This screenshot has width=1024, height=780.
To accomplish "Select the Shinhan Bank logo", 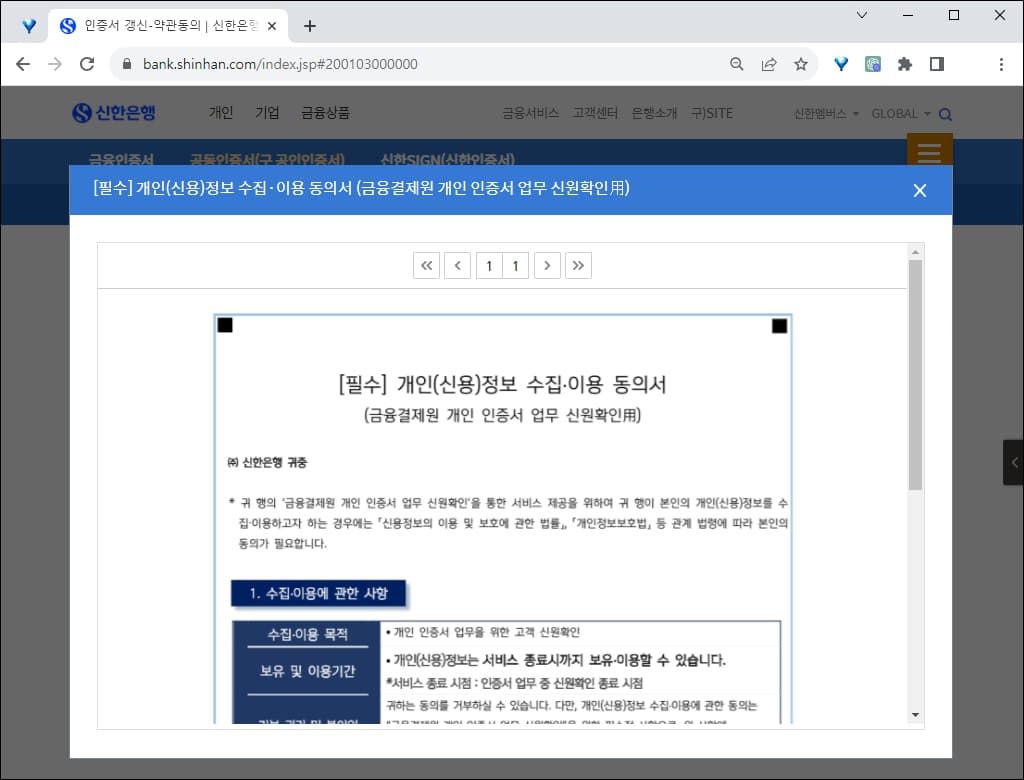I will (113, 113).
